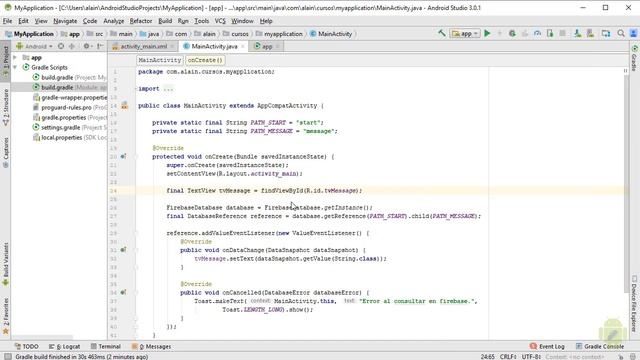The width and height of the screenshot is (640, 360).
Task: Select proguard-rules.pro file
Action: (x=70, y=107)
